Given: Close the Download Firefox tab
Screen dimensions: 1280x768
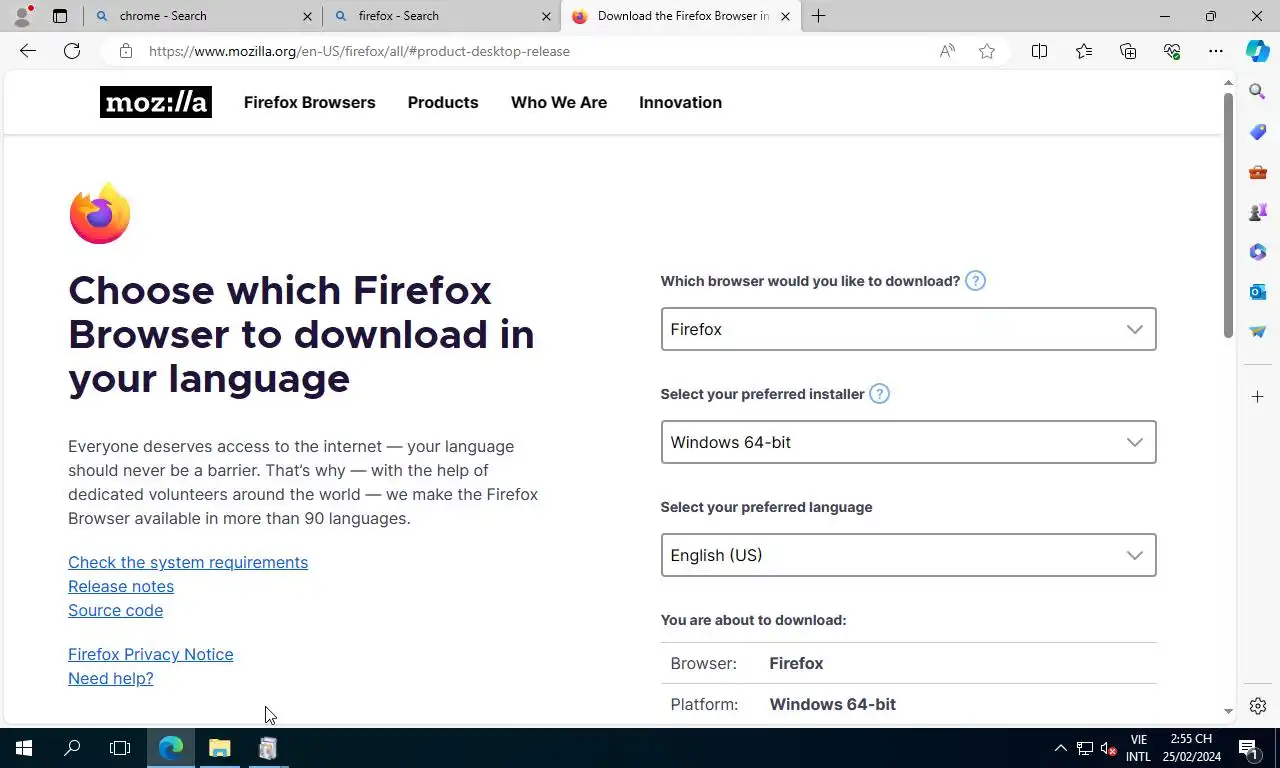Looking at the screenshot, I should coord(785,16).
